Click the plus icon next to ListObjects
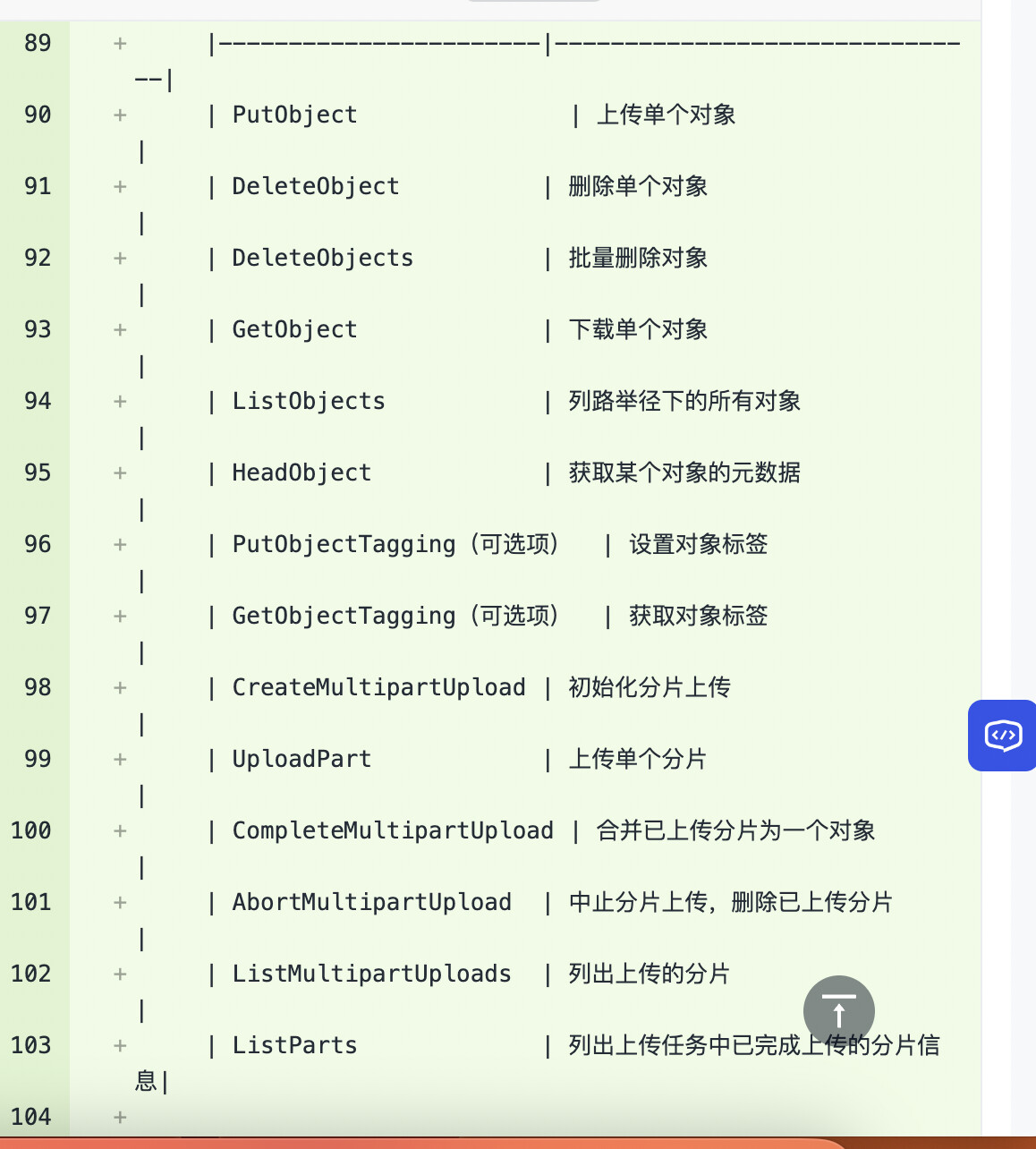Screen dimensions: 1036x1149 coord(119,401)
